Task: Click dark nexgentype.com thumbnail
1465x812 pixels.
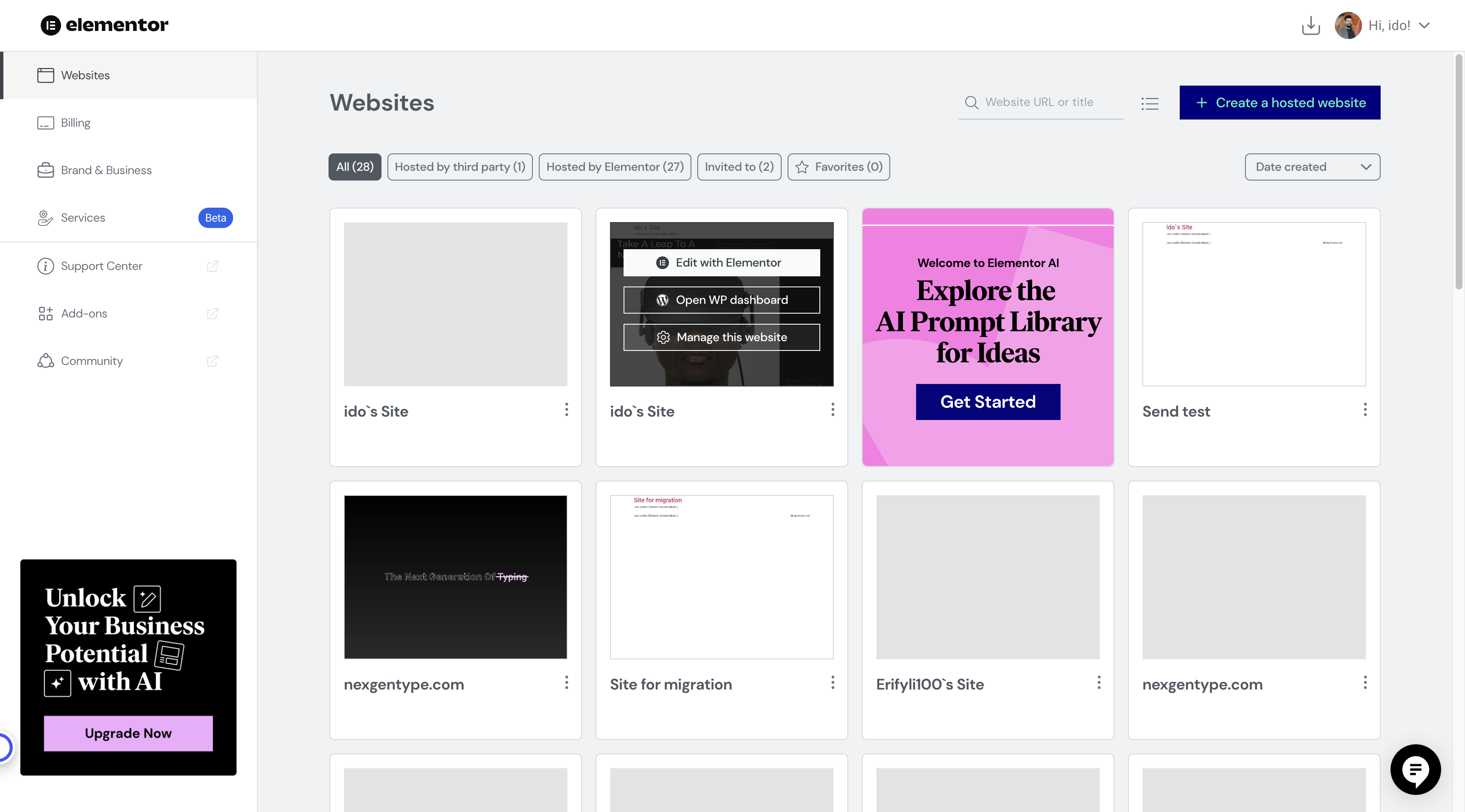Action: tap(455, 577)
